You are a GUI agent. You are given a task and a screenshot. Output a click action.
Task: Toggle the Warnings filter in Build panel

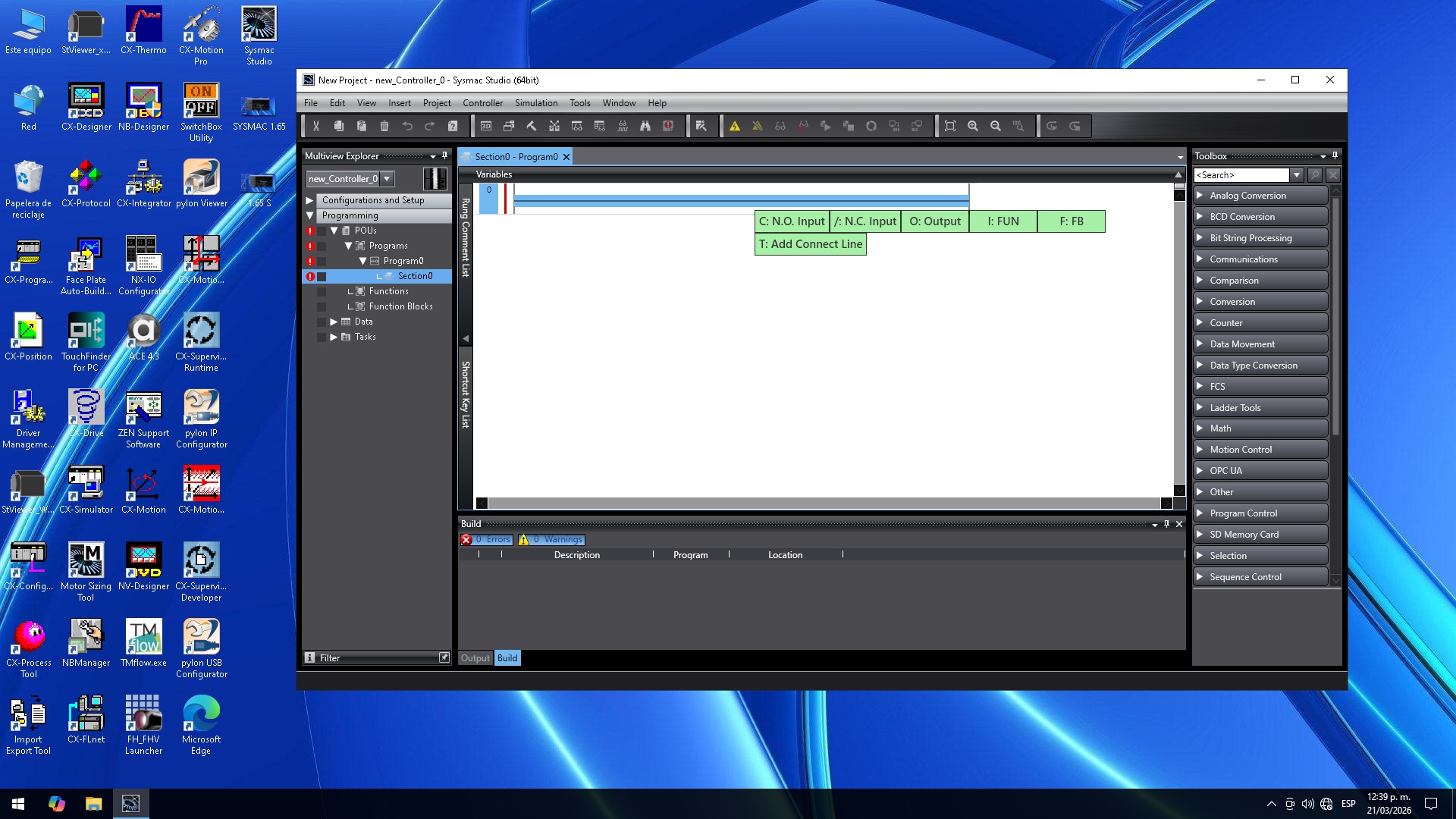[x=551, y=540]
